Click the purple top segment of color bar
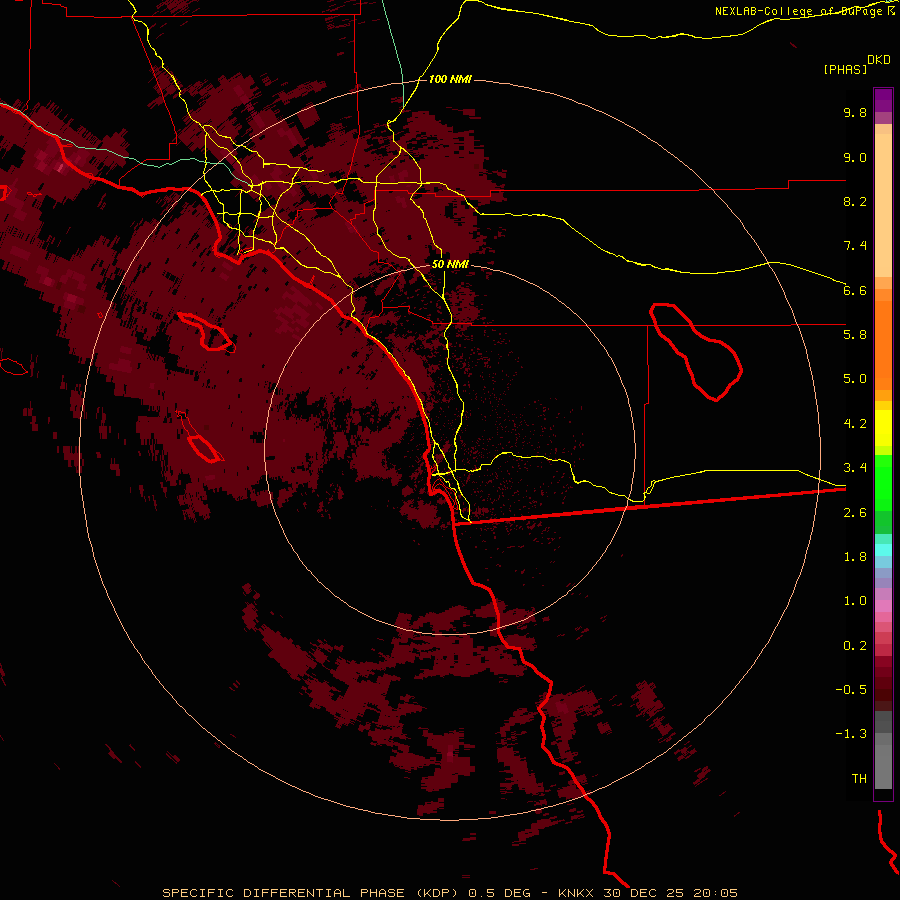900x900 pixels. click(x=883, y=100)
